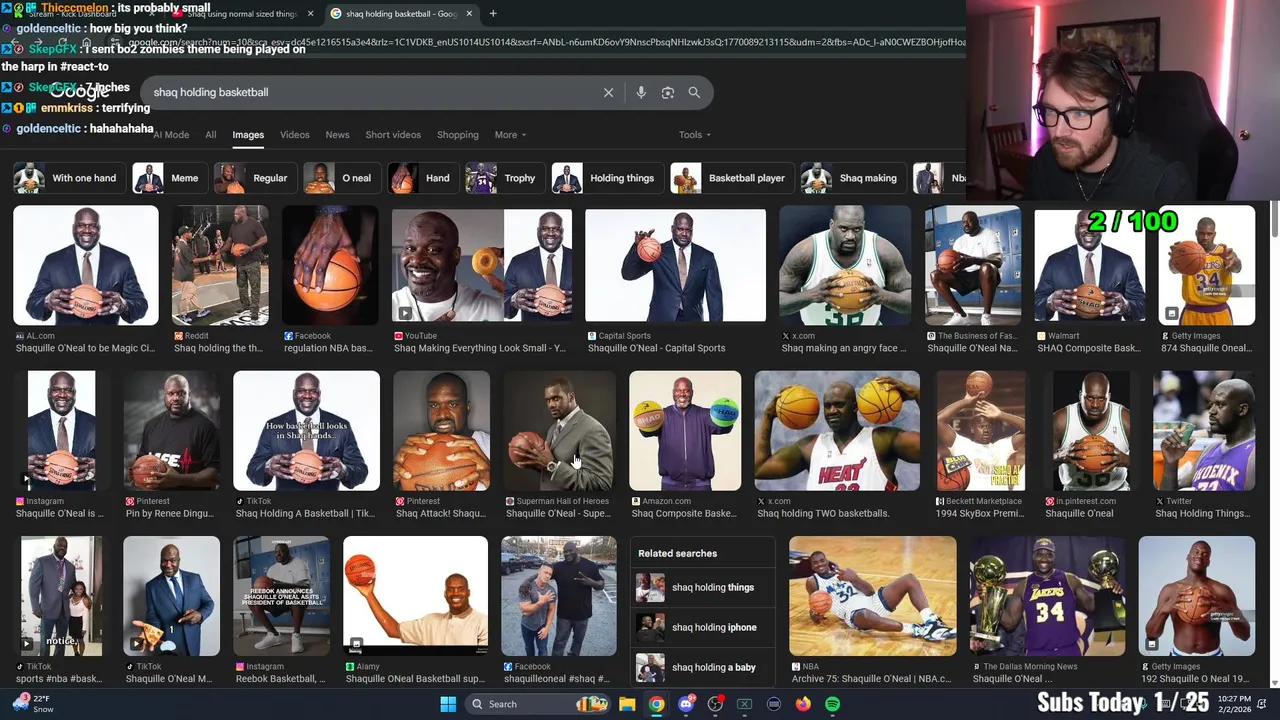Open the clock showing 10:27 PM
The width and height of the screenshot is (1280, 720).
[x=1235, y=704]
